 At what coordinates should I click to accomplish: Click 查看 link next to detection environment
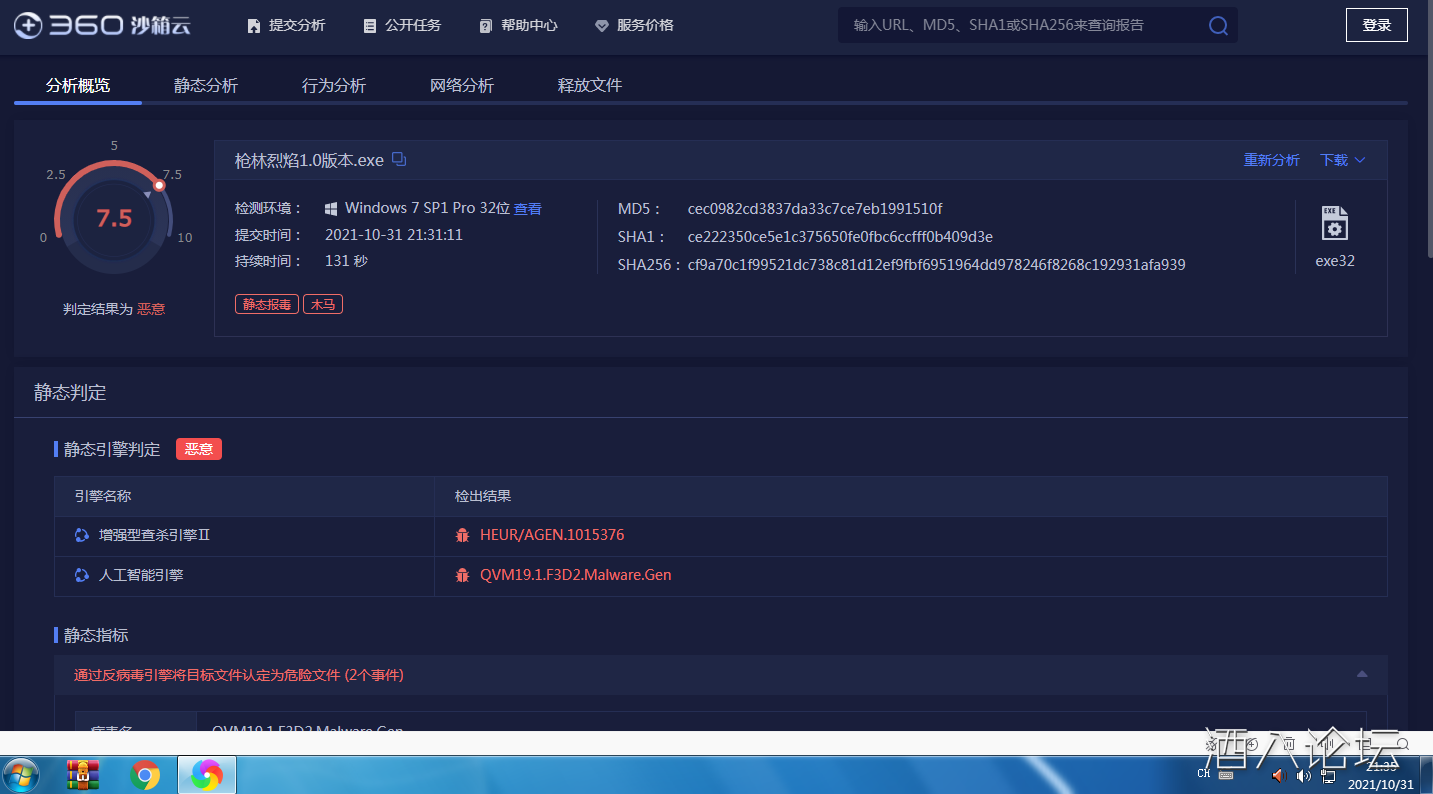pyautogui.click(x=528, y=209)
